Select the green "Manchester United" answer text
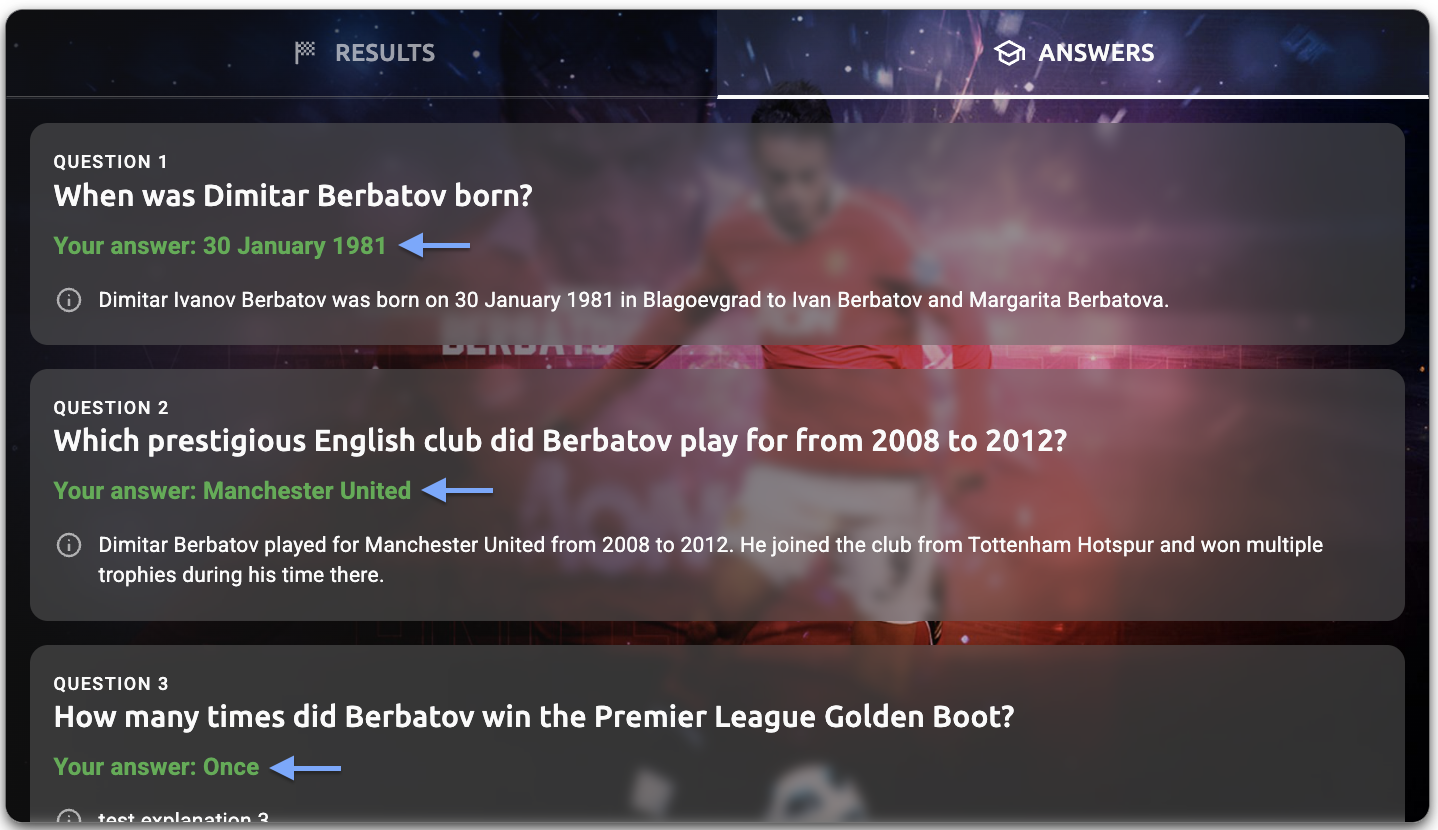The height and width of the screenshot is (830, 1438). tap(307, 491)
